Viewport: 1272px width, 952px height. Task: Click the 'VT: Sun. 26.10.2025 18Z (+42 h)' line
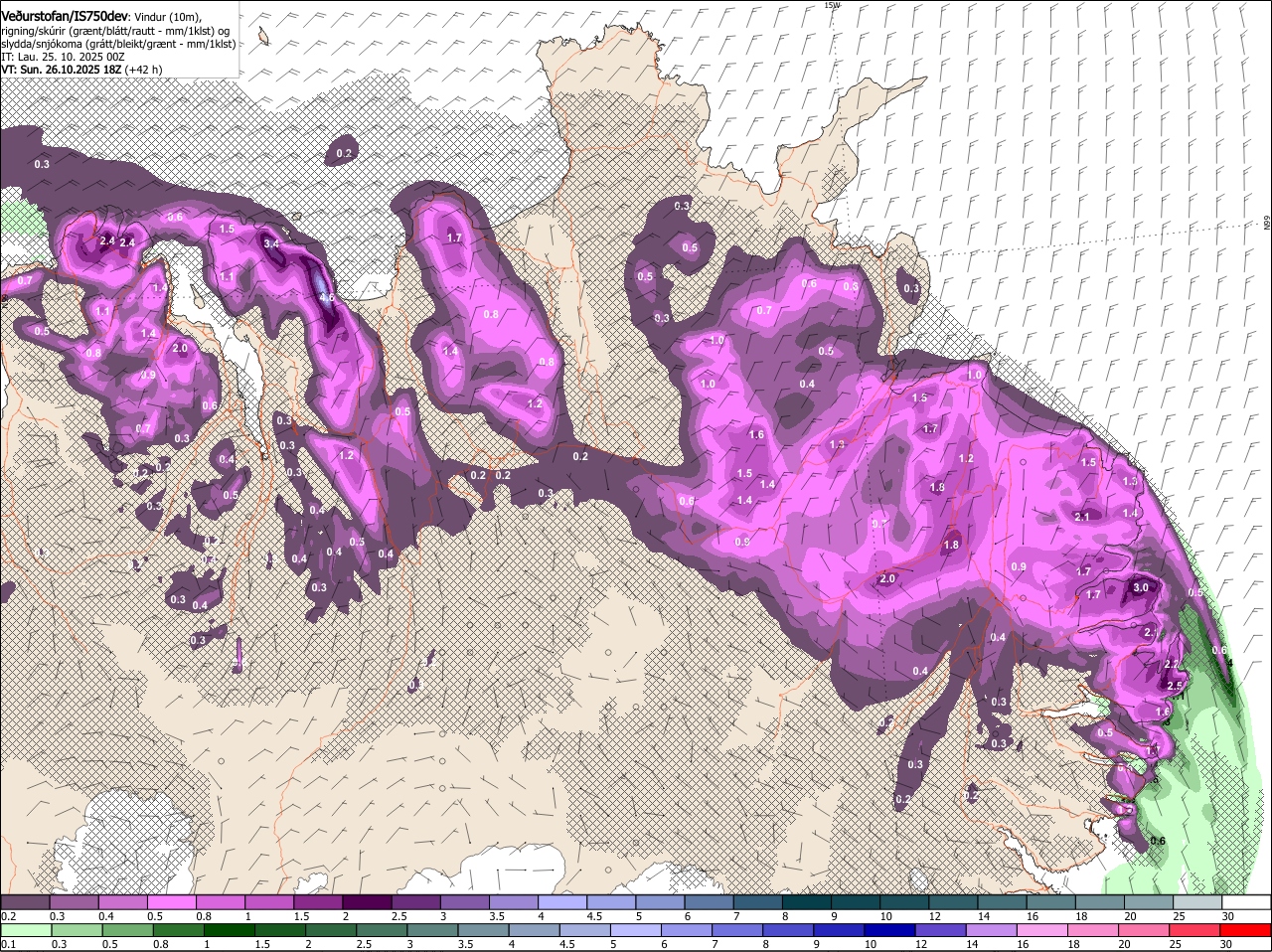[x=81, y=71]
